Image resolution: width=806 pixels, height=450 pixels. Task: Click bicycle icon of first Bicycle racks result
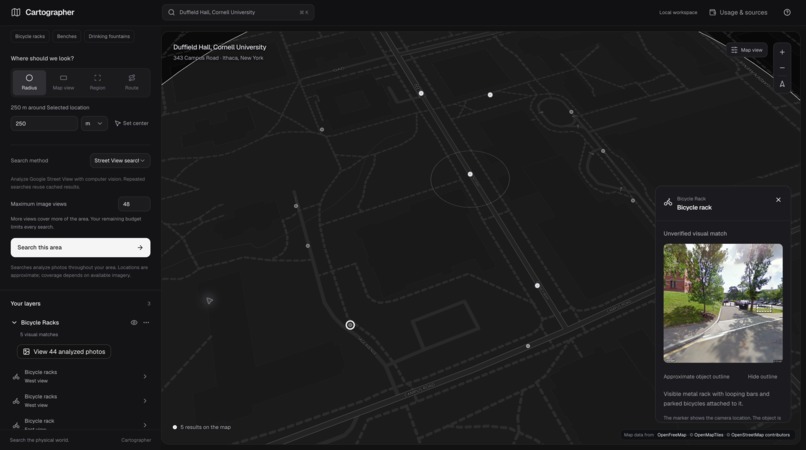16,376
